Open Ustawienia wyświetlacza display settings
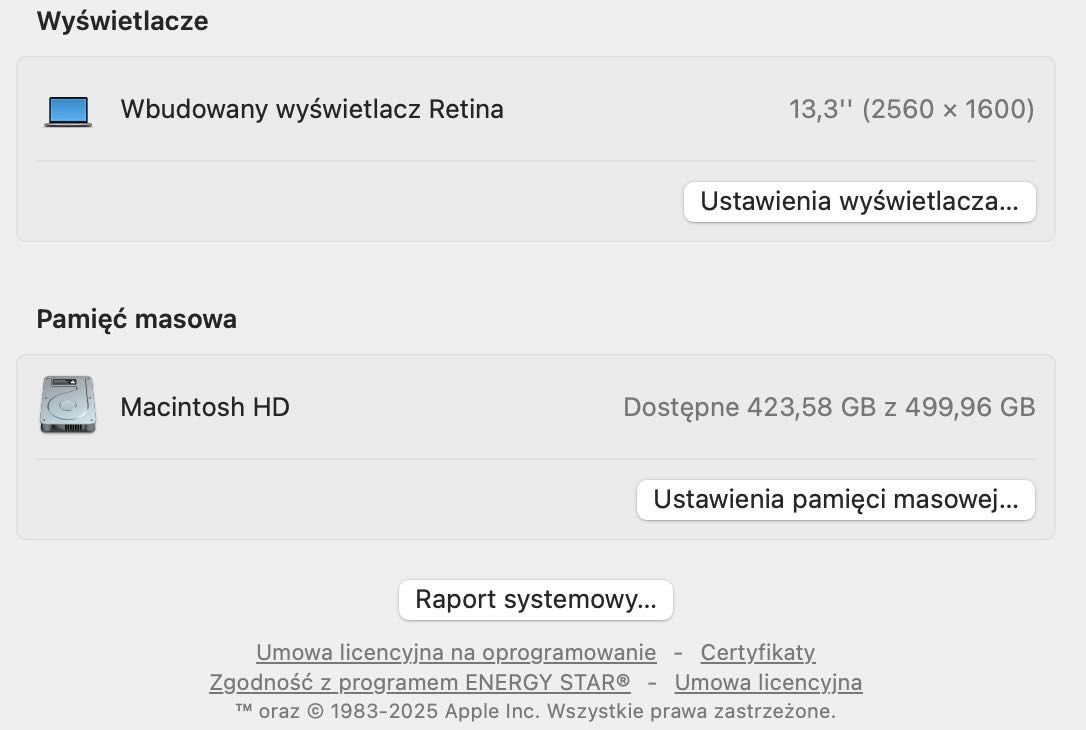This screenshot has width=1086, height=730. pyautogui.click(x=860, y=202)
